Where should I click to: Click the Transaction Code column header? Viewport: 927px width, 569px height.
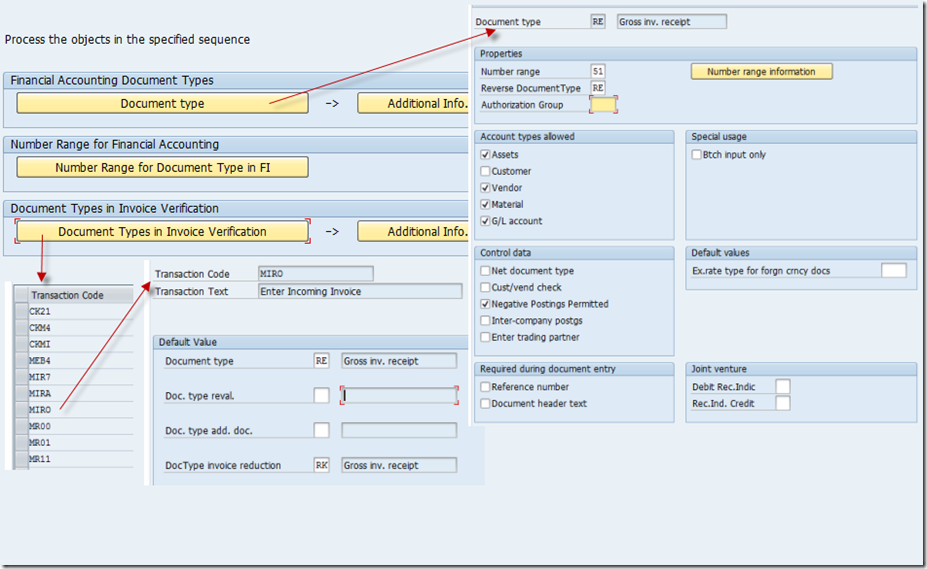coord(81,295)
